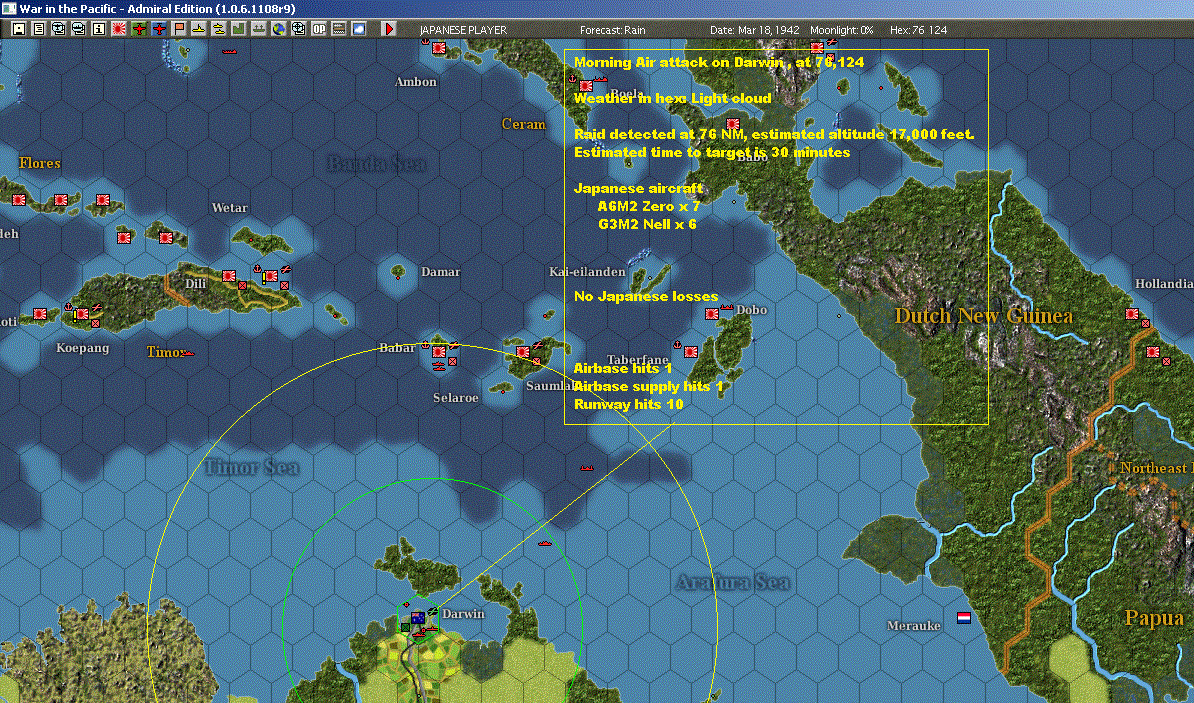Open the weather cloud toolbar icon
Screen dimensions: 1194x703
(359, 29)
